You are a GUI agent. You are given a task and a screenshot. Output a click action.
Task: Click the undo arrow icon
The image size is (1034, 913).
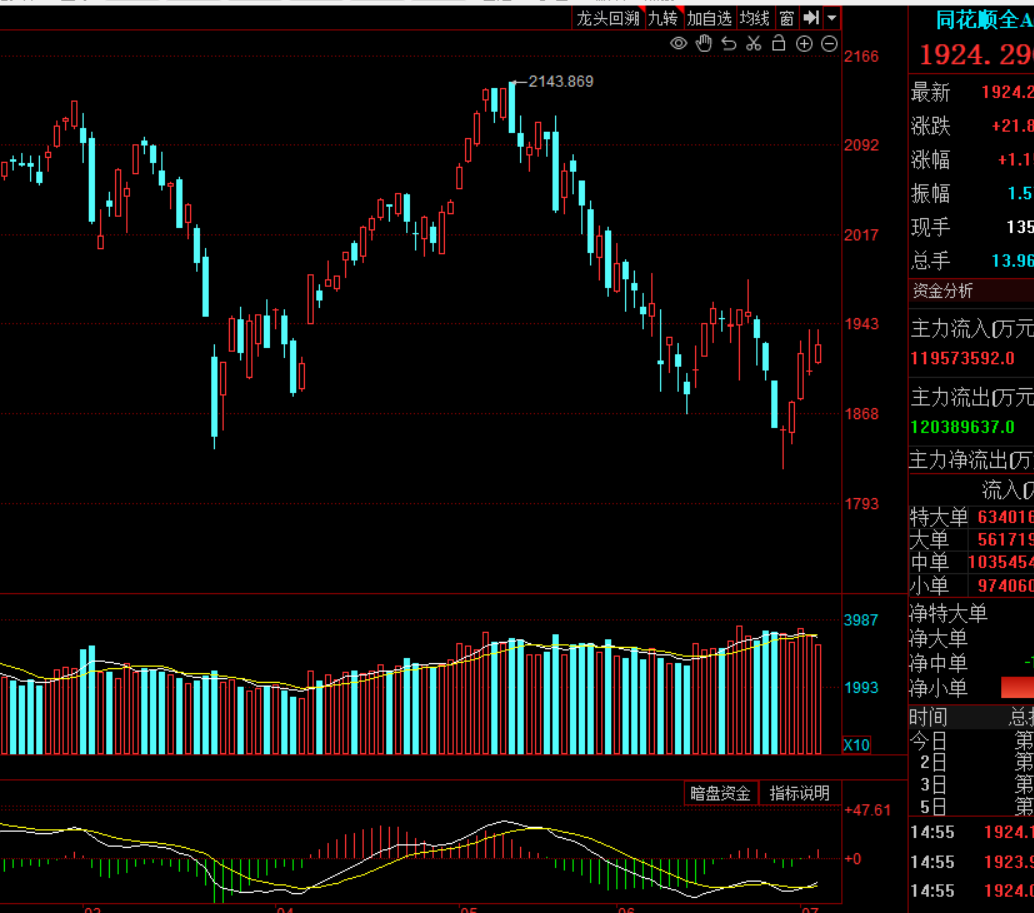729,44
